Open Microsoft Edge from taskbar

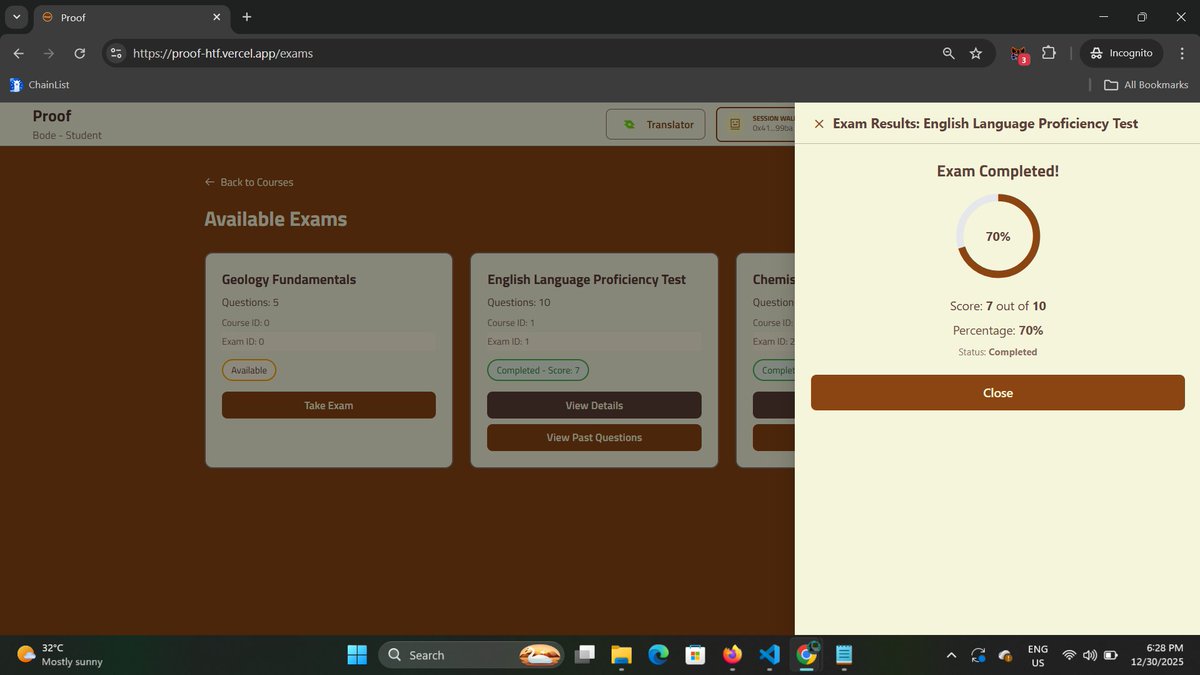pos(658,655)
